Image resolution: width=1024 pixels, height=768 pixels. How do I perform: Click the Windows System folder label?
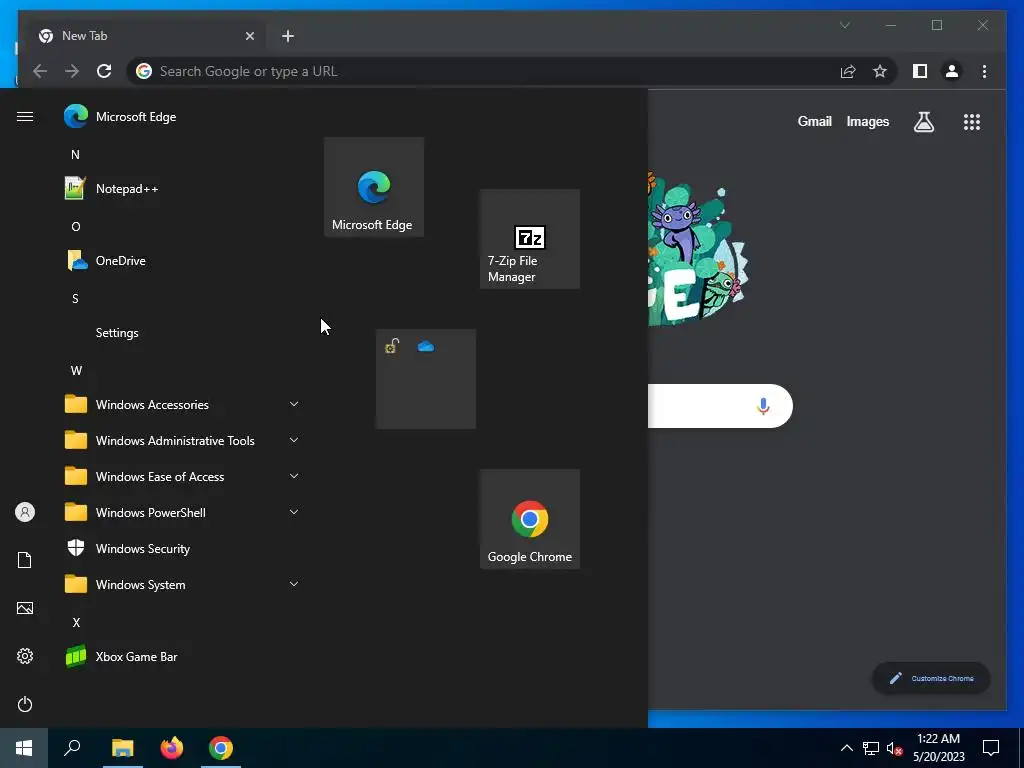coord(140,584)
